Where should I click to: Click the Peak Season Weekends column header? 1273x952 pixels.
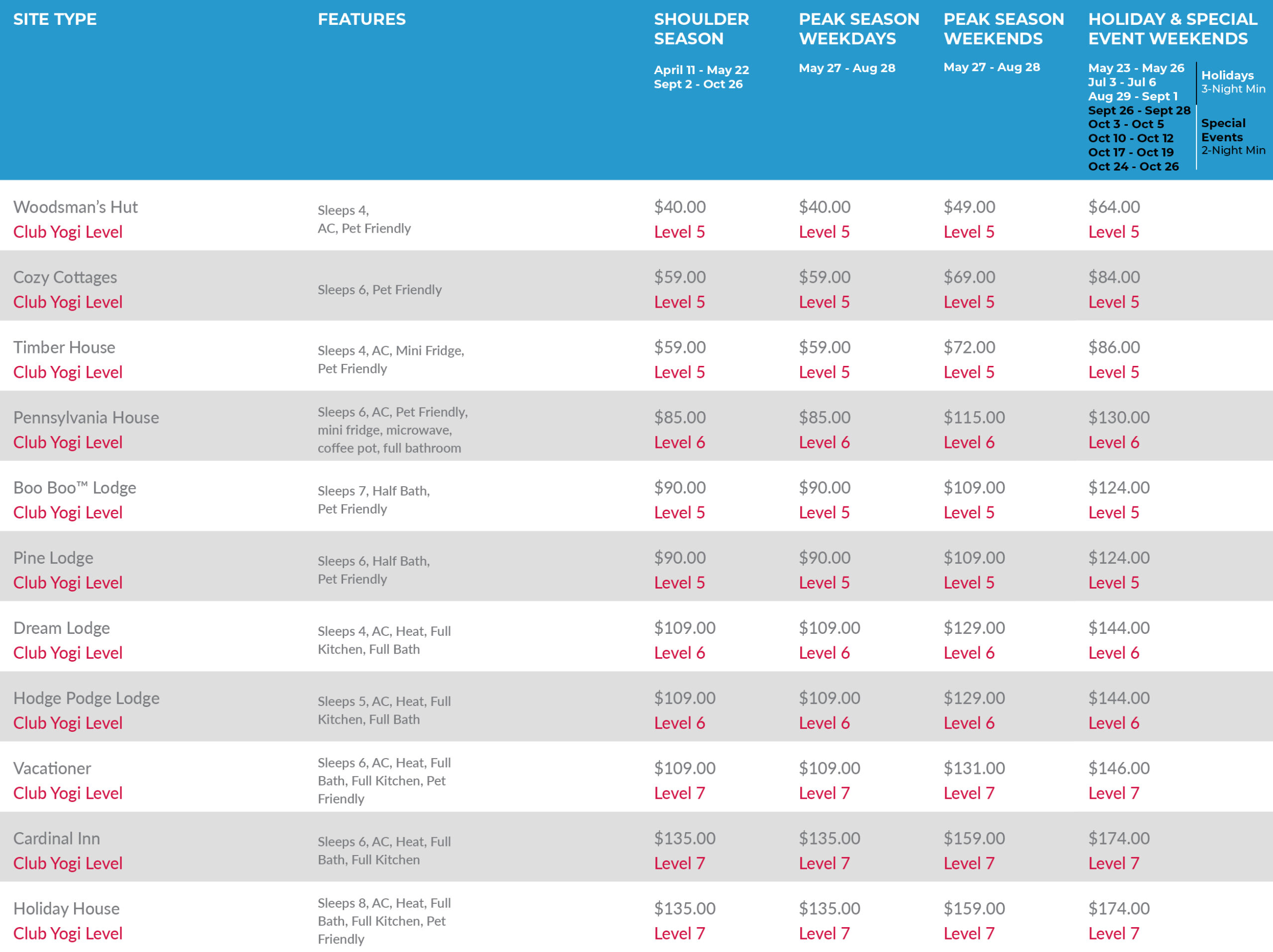click(x=1003, y=29)
